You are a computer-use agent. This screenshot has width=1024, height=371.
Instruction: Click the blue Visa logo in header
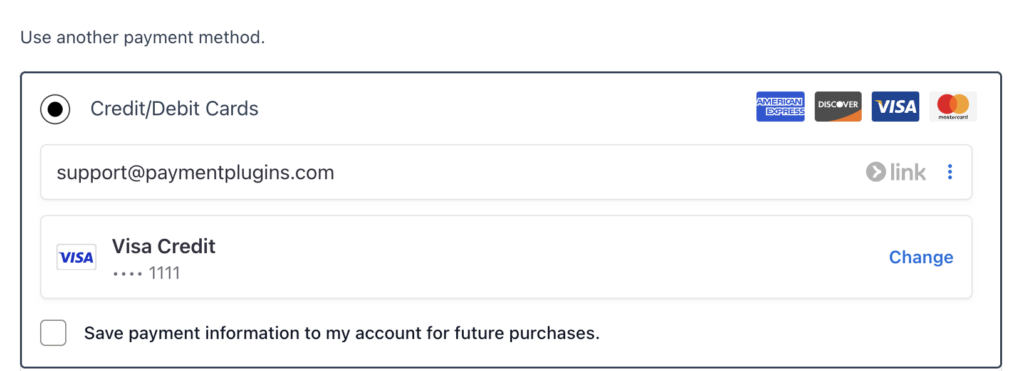point(895,106)
